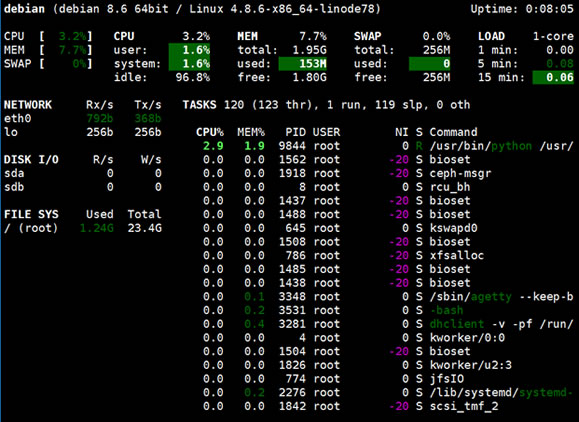
Task: Select the sda disk entry
Action: 14,173
